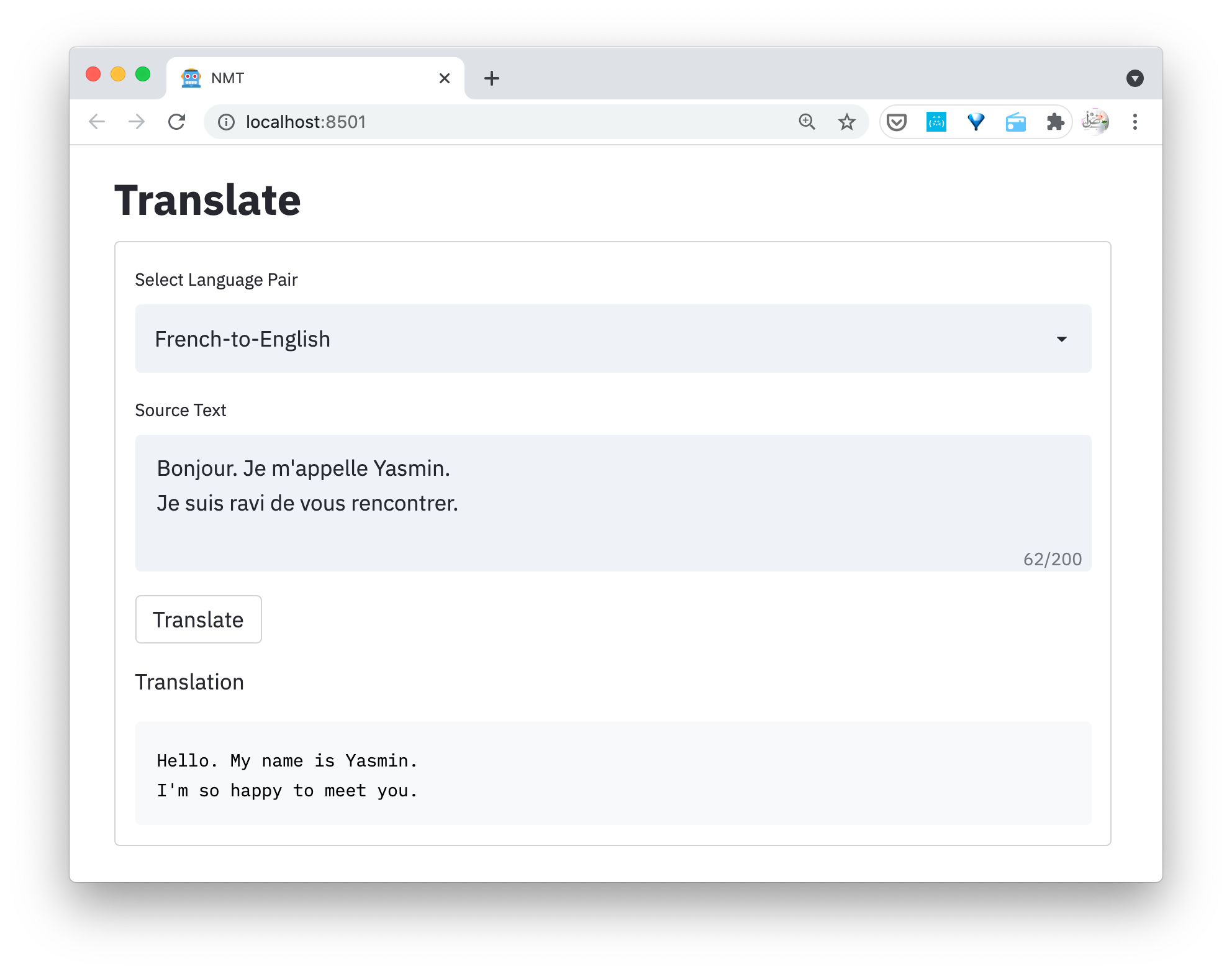The image size is (1232, 974).
Task: View site information icon in address bar
Action: pos(226,122)
